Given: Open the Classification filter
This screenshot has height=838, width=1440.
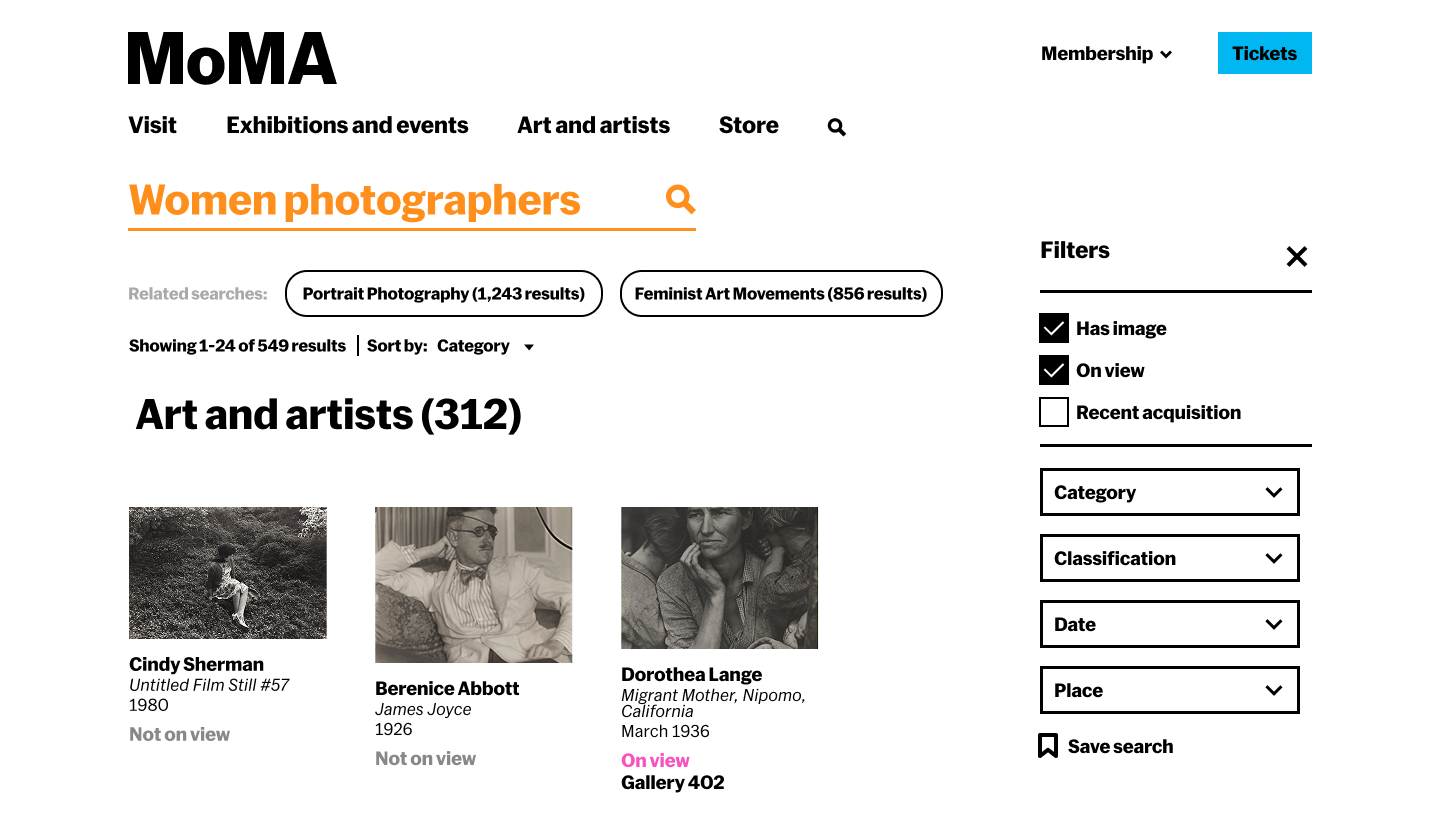Looking at the screenshot, I should pyautogui.click(x=1169, y=558).
